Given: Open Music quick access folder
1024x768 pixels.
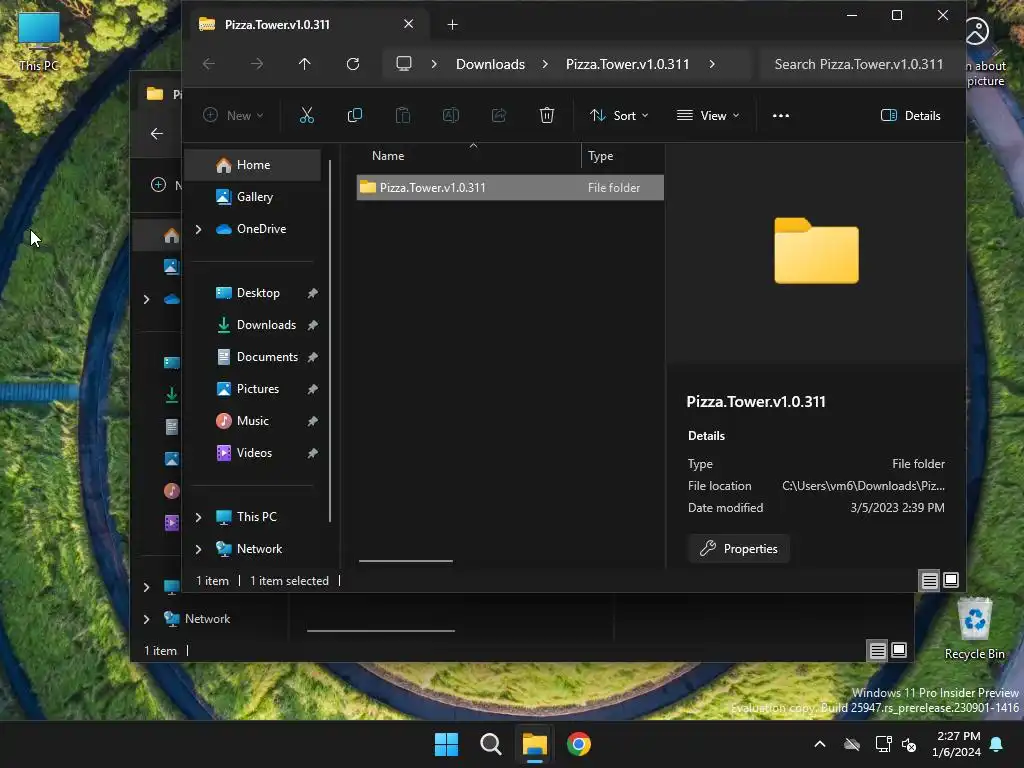Looking at the screenshot, I should [253, 421].
